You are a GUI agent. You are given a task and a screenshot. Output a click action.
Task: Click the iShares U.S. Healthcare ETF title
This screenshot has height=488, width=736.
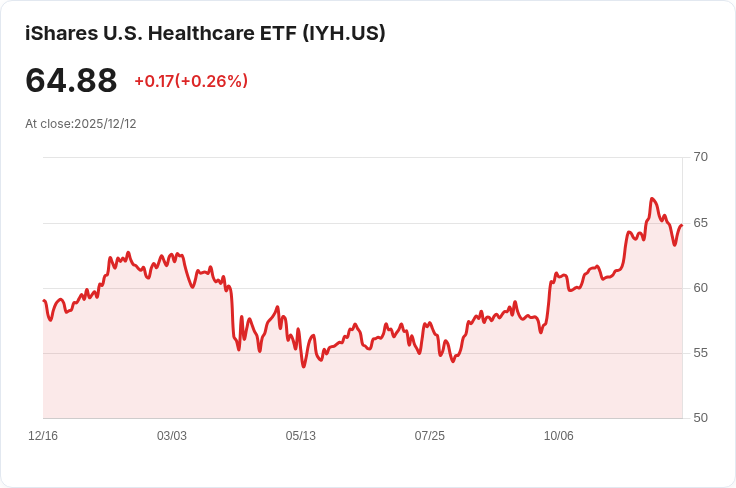205,33
